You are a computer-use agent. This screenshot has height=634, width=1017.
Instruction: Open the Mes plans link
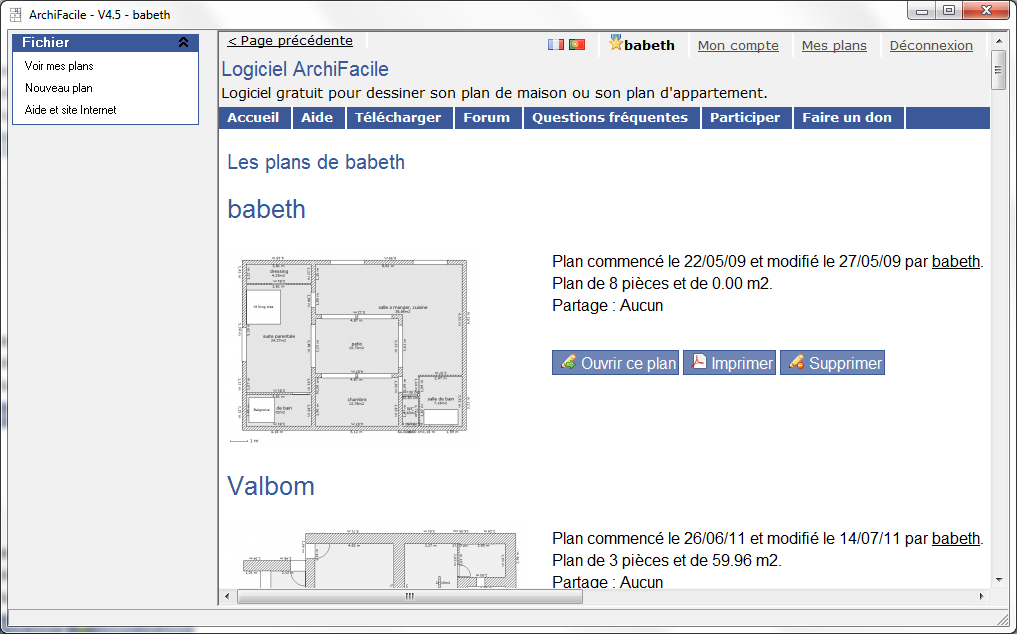(834, 45)
